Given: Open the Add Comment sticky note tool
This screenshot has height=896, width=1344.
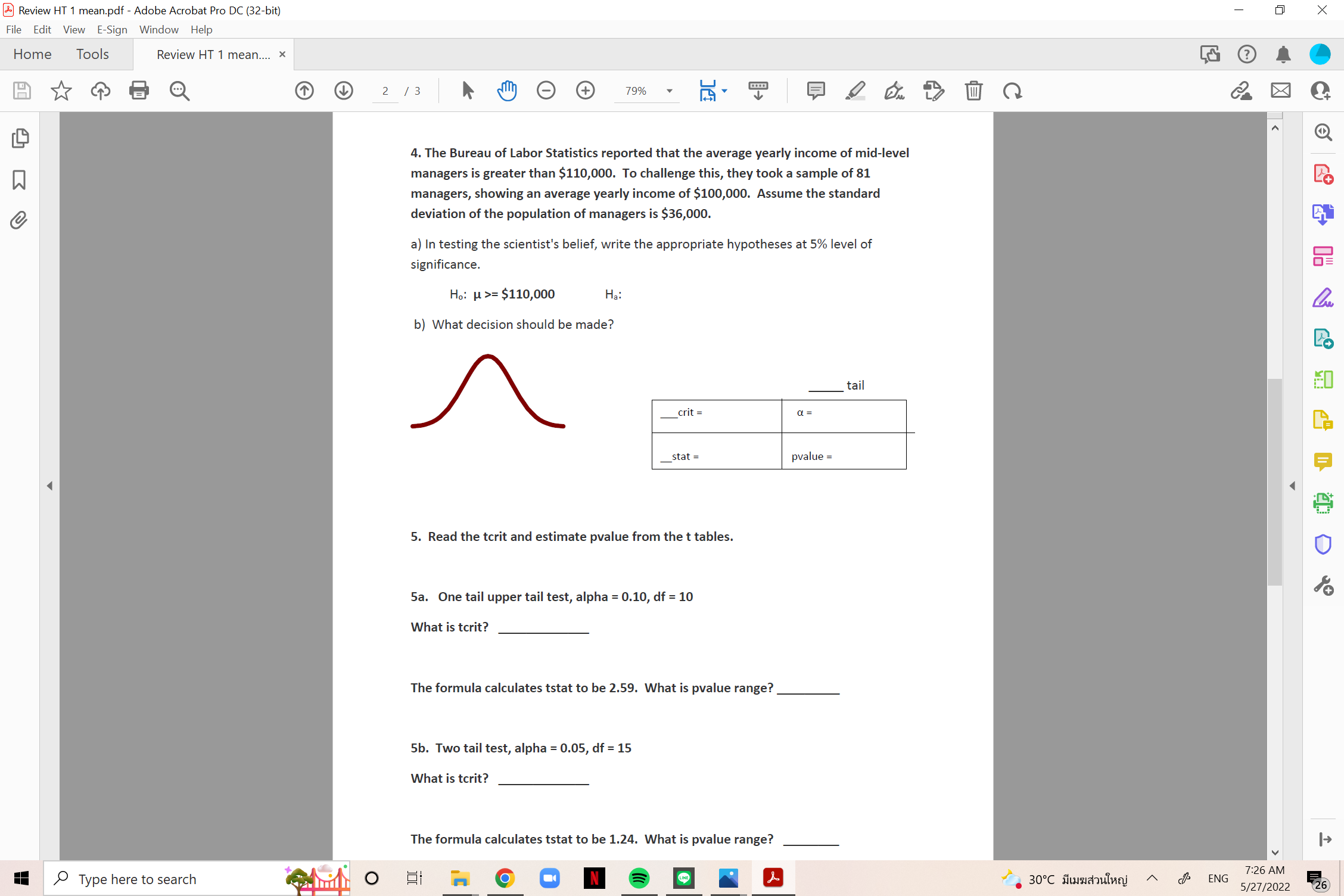Looking at the screenshot, I should (x=816, y=91).
